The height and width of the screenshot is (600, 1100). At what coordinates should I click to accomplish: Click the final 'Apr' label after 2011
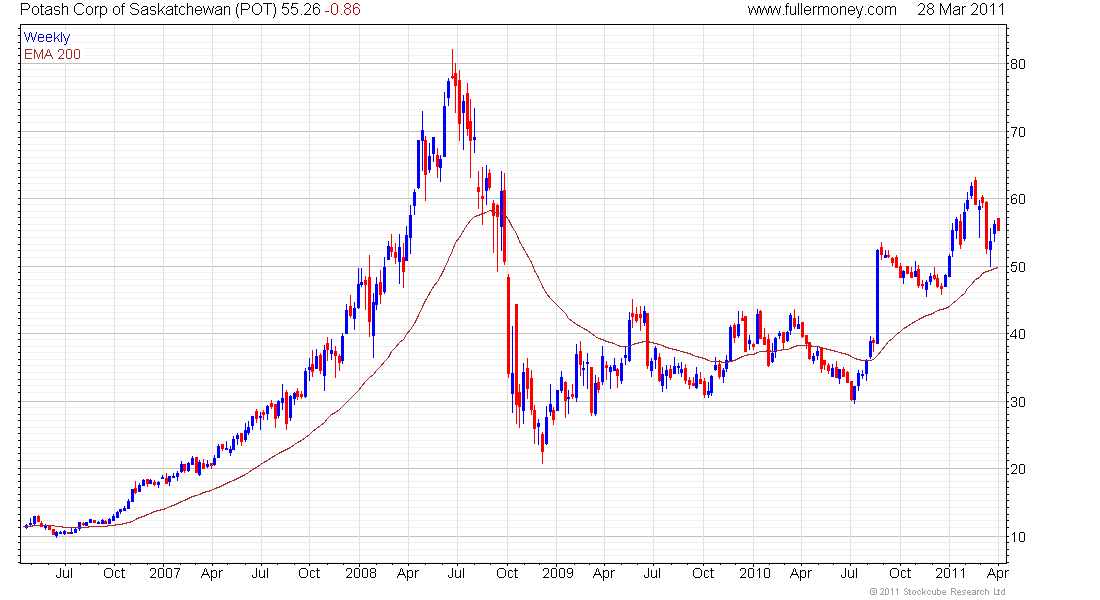tap(998, 574)
